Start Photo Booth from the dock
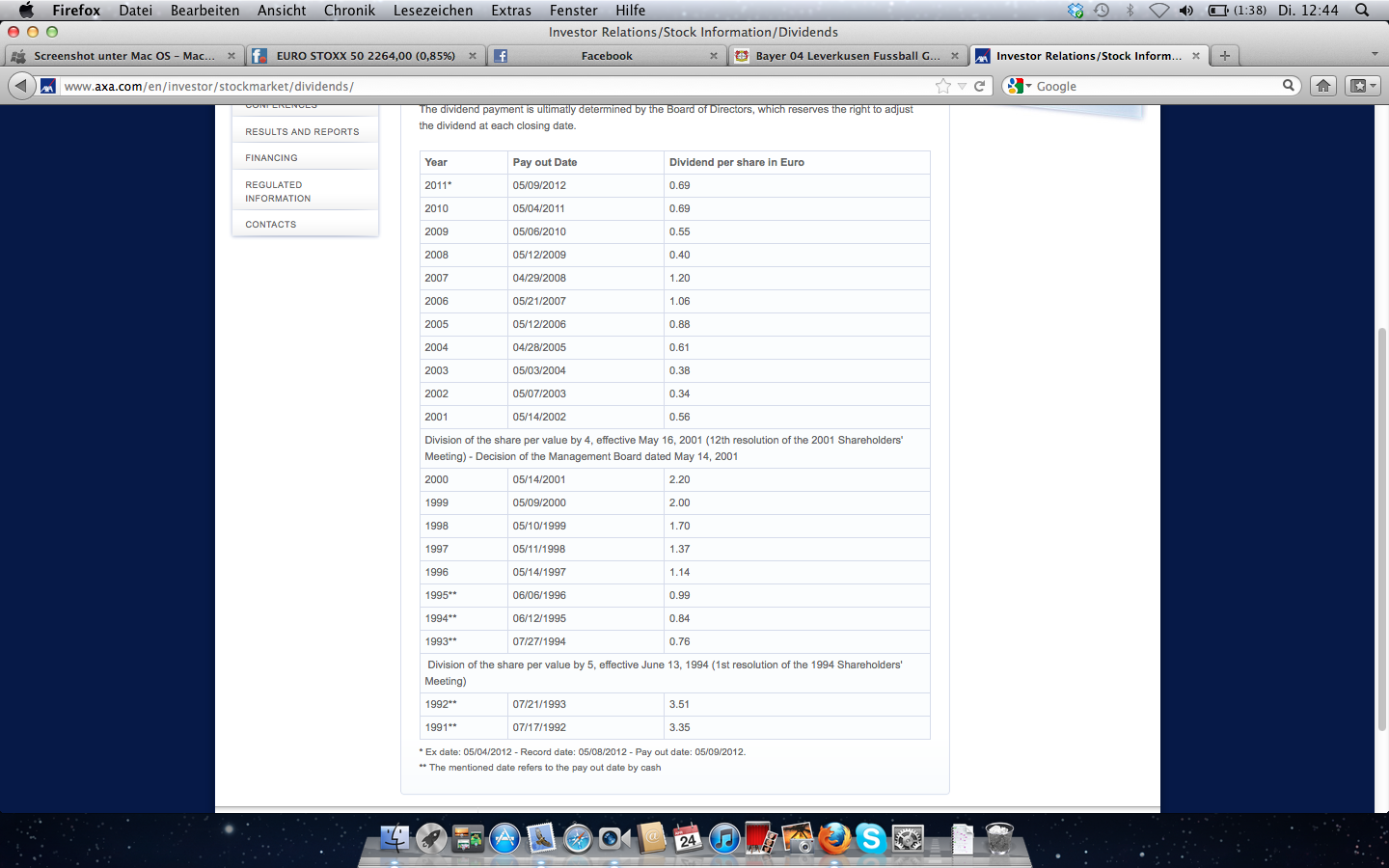Screen dimensions: 1389x868 (x=757, y=837)
